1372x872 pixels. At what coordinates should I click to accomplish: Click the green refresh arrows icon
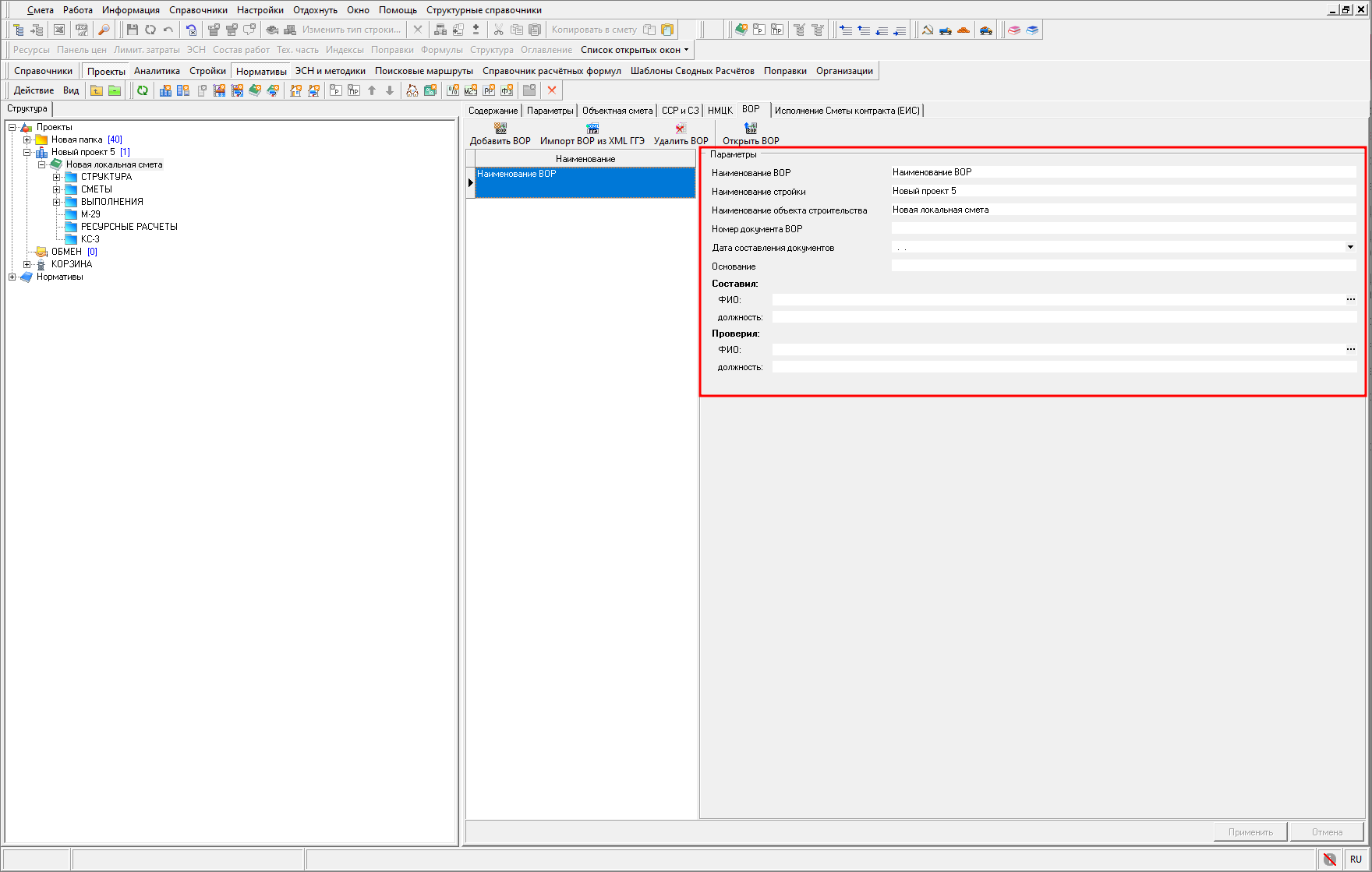(143, 90)
